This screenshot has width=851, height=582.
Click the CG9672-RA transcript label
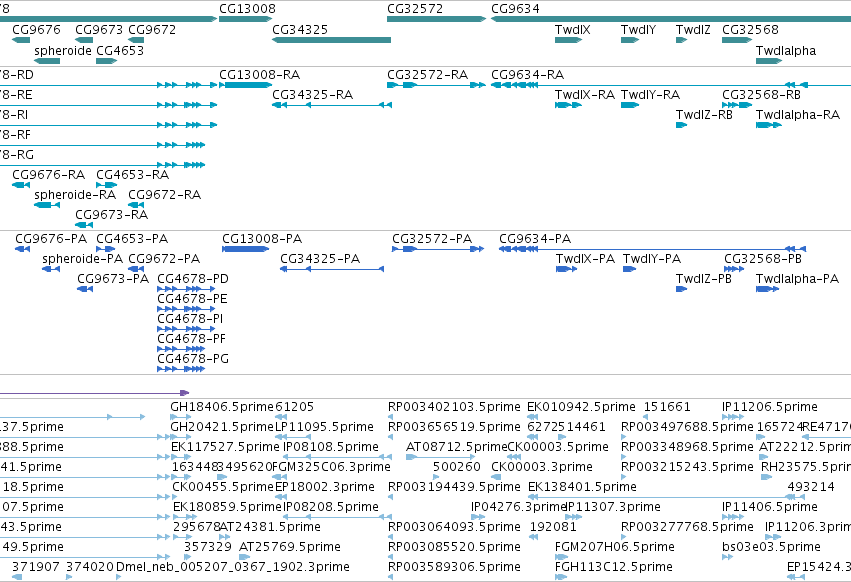coord(164,194)
